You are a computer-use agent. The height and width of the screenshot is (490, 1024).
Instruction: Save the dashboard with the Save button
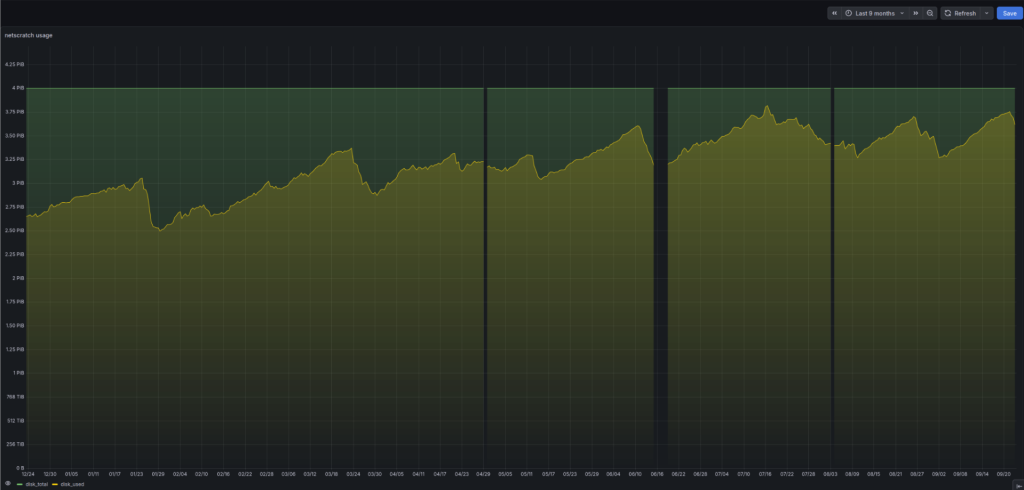[1010, 13]
